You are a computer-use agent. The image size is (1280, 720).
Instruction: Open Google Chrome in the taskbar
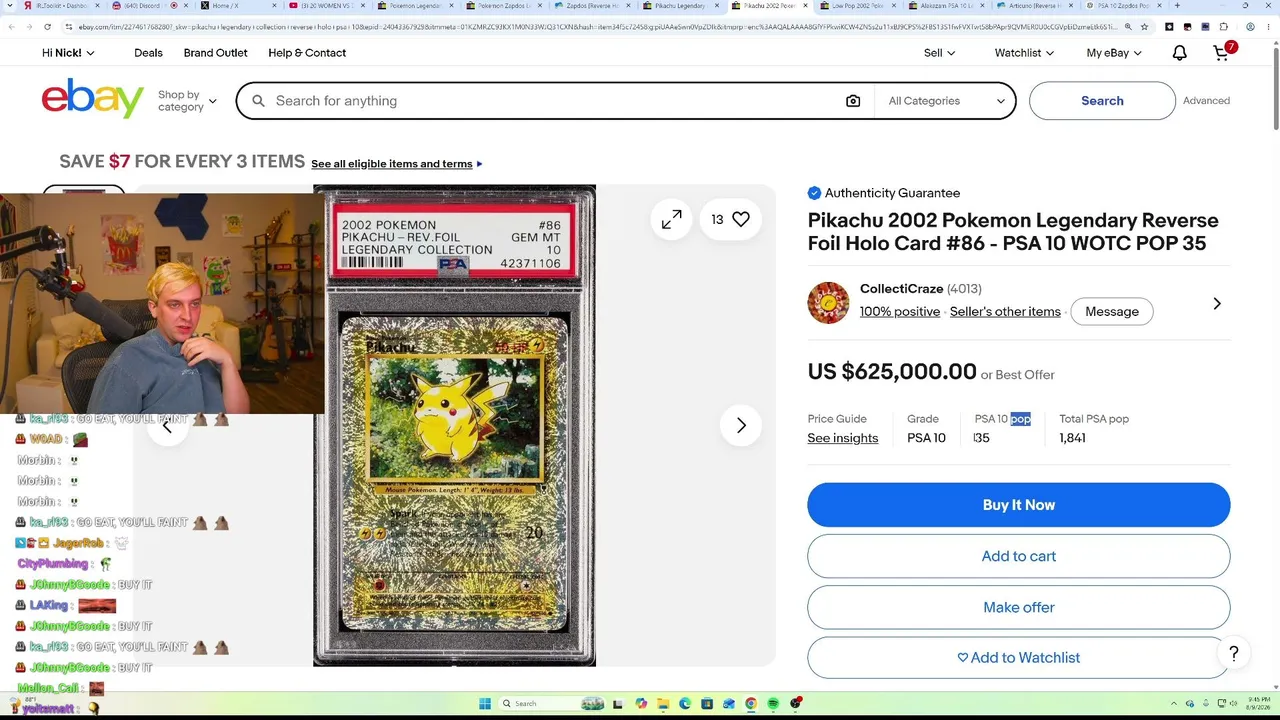point(751,703)
